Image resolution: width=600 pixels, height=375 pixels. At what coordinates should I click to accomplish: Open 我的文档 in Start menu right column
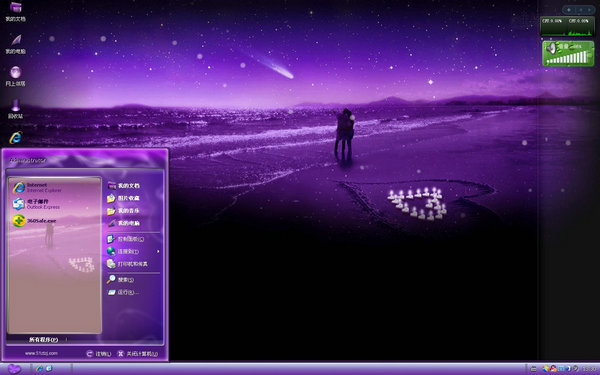point(123,186)
